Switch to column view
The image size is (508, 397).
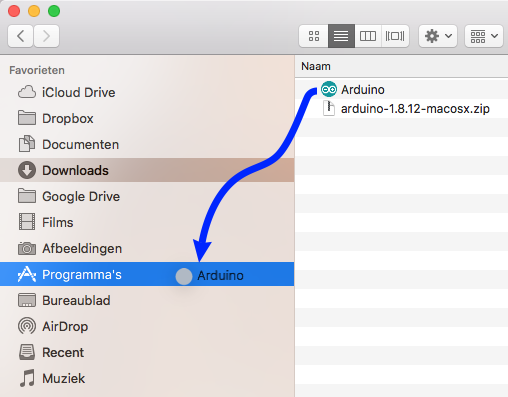[368, 36]
